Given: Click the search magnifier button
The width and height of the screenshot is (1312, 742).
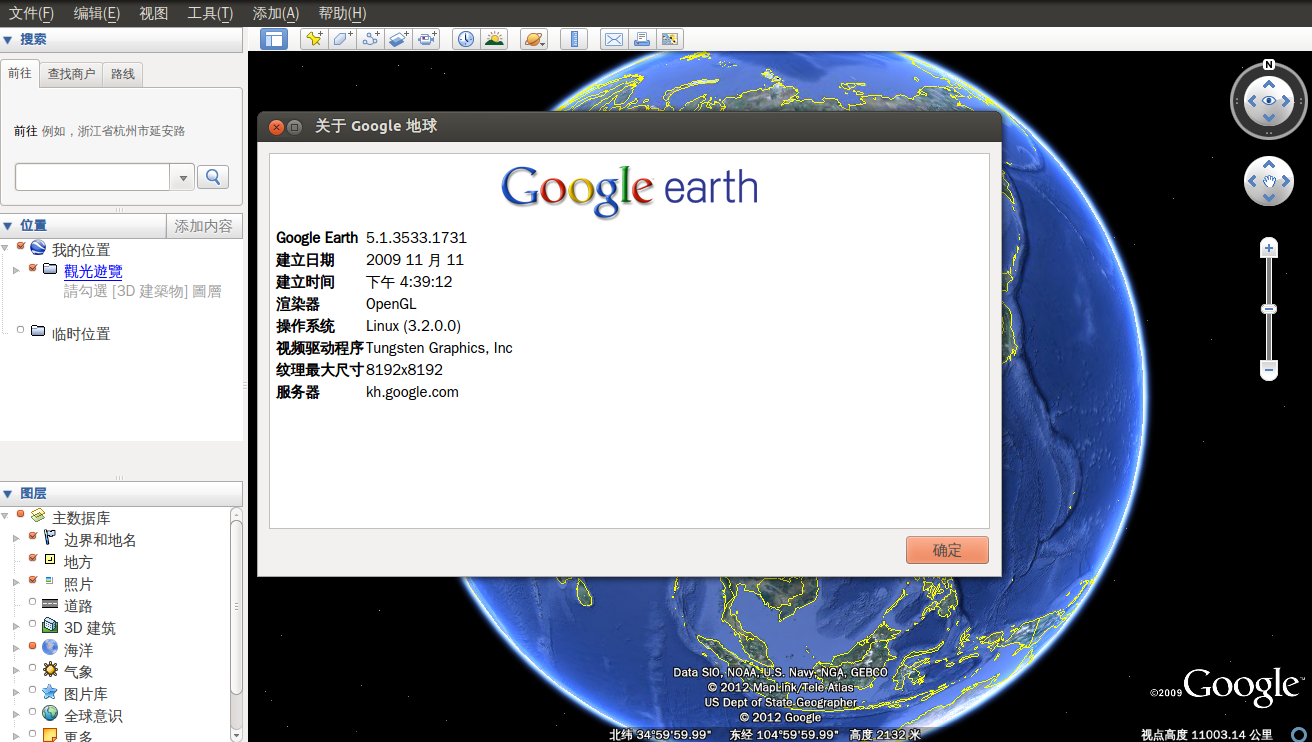Looking at the screenshot, I should [213, 177].
